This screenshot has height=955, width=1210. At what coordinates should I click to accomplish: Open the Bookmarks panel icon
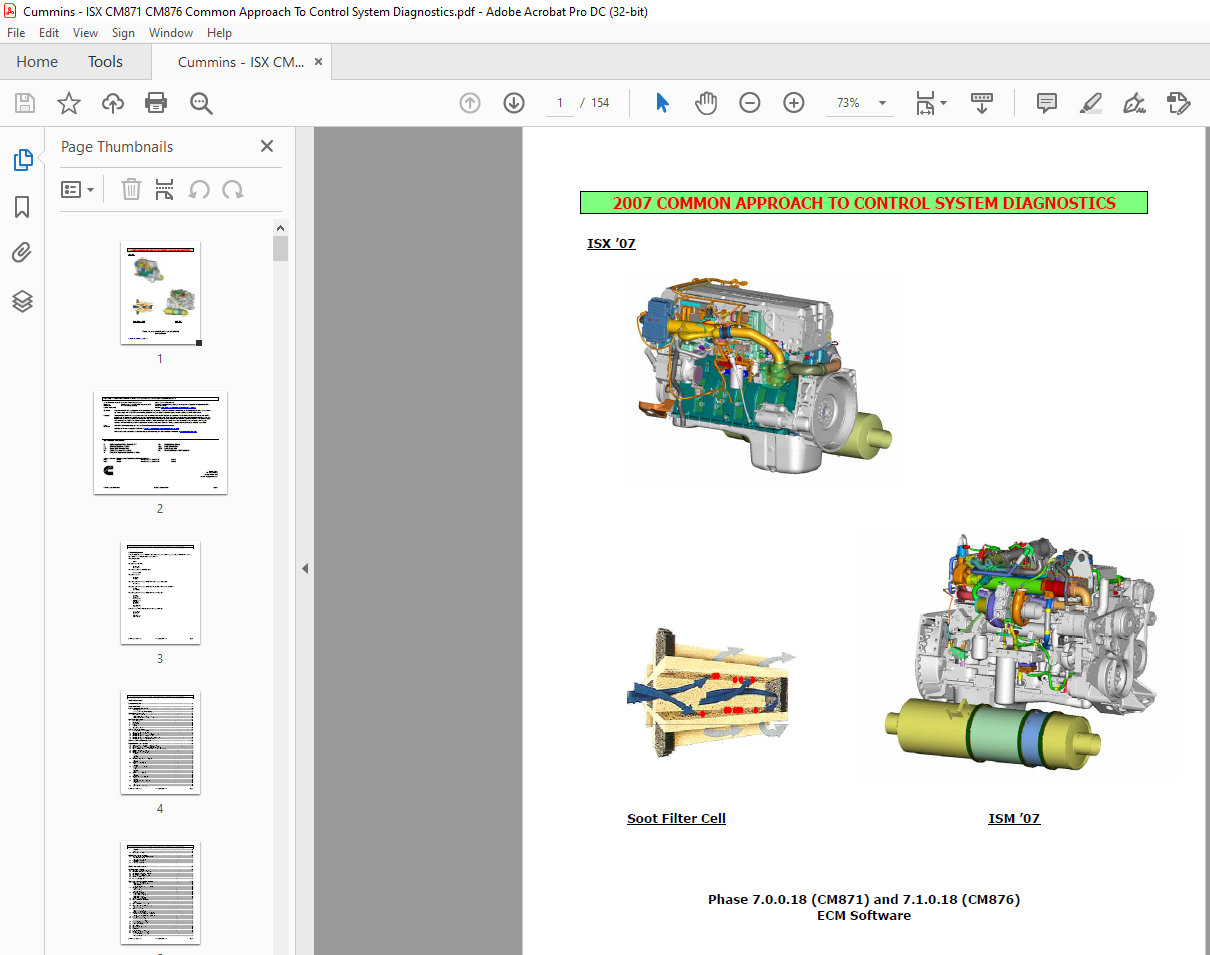click(x=22, y=207)
